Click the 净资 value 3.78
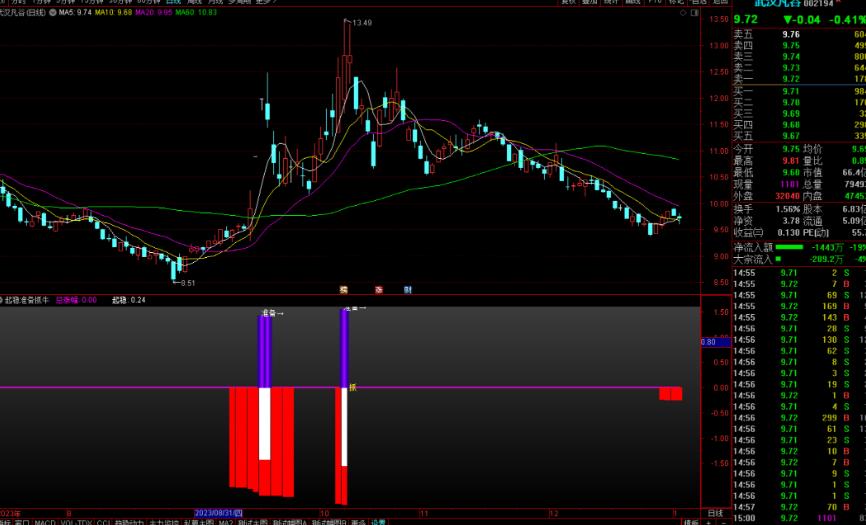The image size is (866, 525). (x=791, y=221)
